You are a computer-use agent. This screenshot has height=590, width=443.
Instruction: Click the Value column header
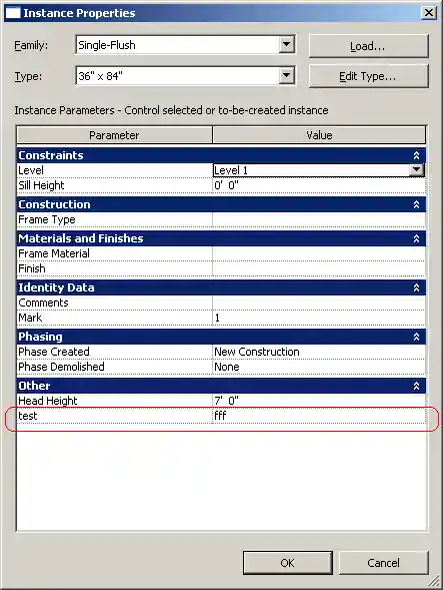click(319, 135)
